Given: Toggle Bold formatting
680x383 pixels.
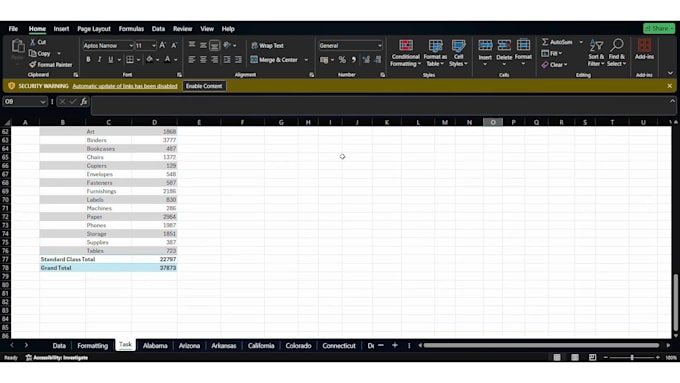Looking at the screenshot, I should (88, 59).
